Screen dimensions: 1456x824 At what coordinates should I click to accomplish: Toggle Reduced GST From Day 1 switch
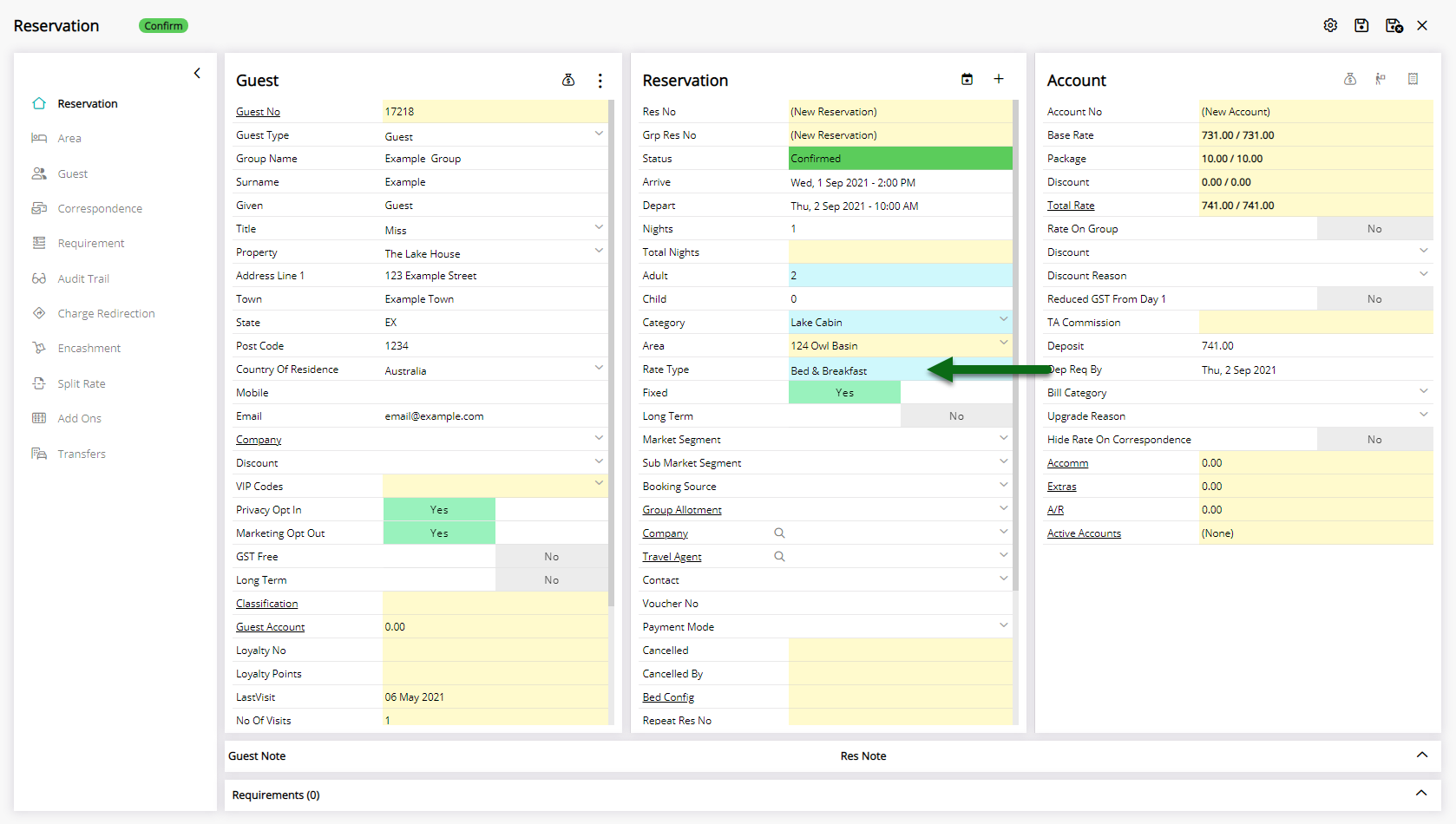point(1316,298)
